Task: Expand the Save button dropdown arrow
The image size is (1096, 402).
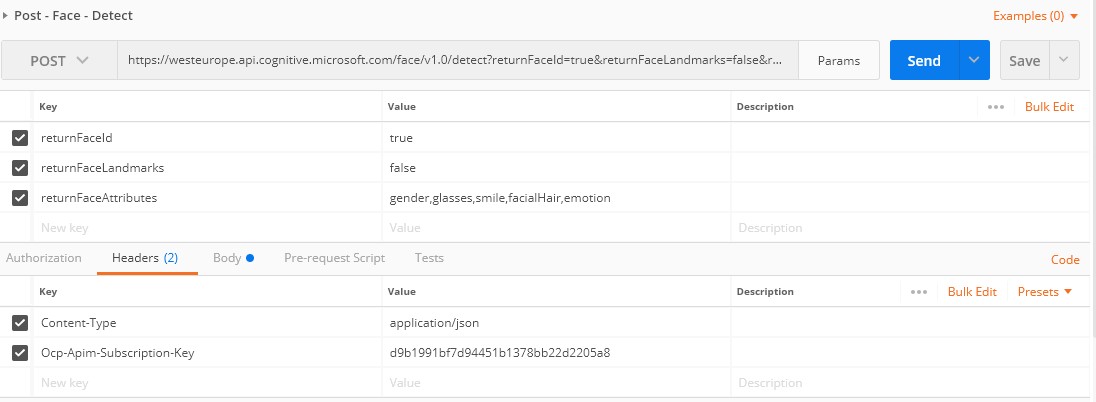Action: tap(1064, 60)
